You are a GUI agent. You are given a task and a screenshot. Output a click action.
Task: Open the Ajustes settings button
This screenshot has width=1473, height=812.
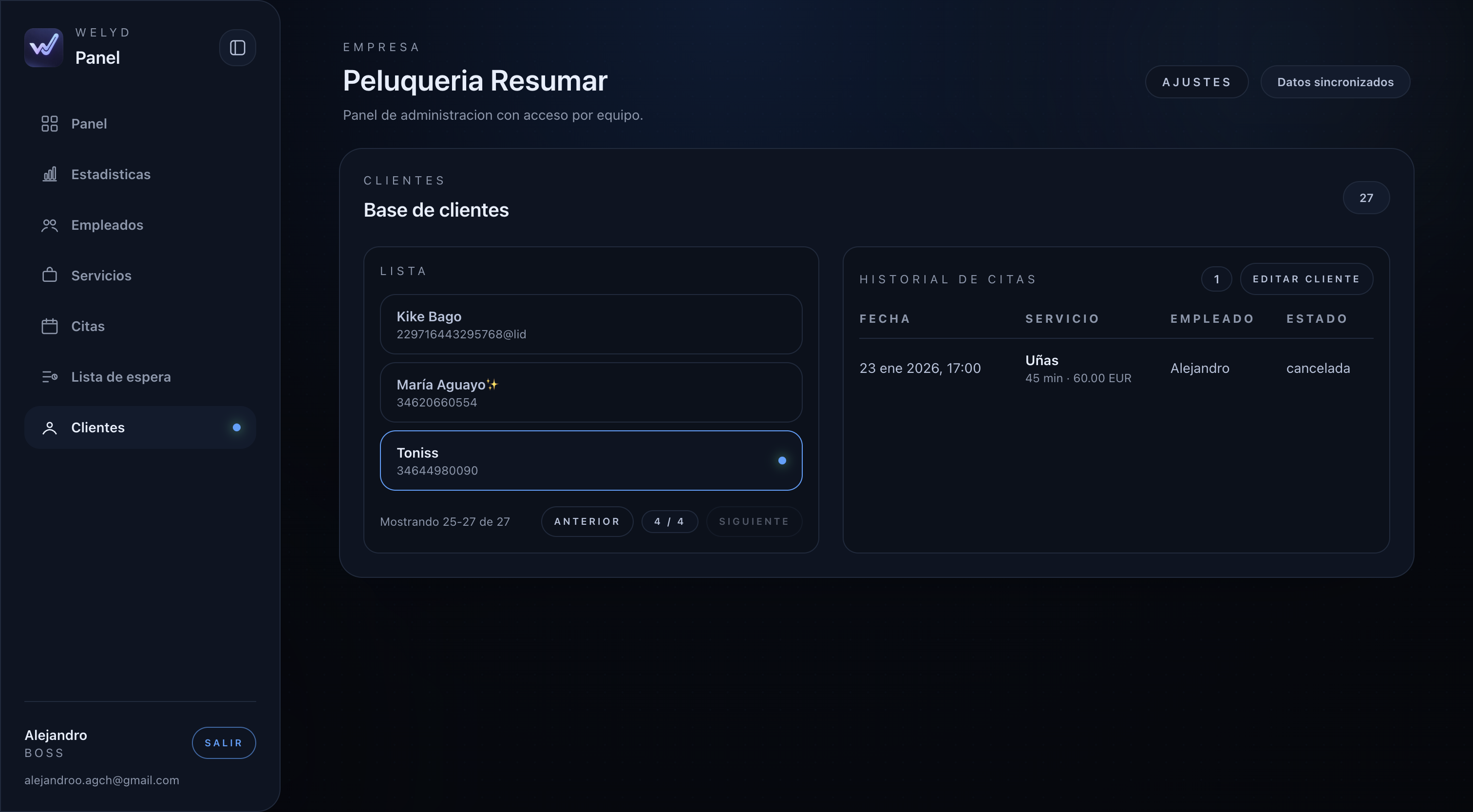1196,82
